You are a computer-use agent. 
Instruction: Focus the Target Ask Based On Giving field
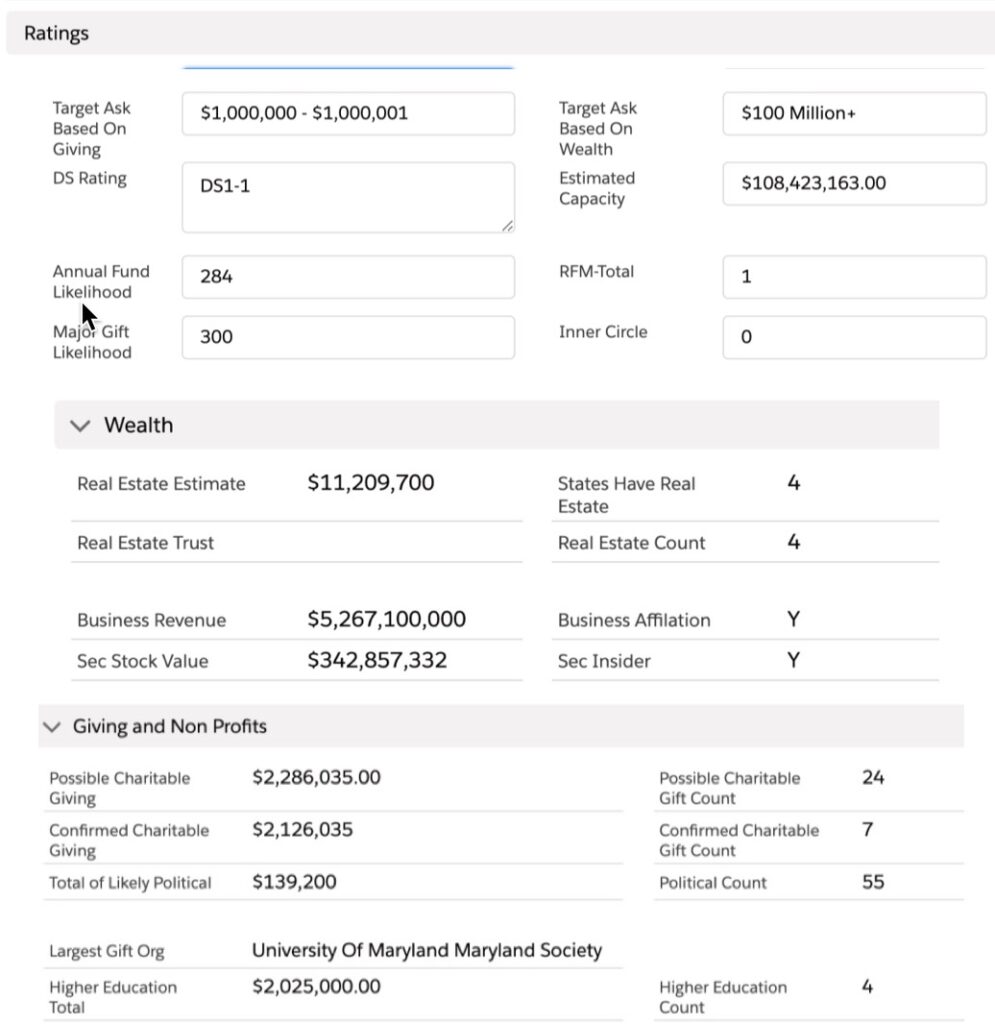[348, 114]
